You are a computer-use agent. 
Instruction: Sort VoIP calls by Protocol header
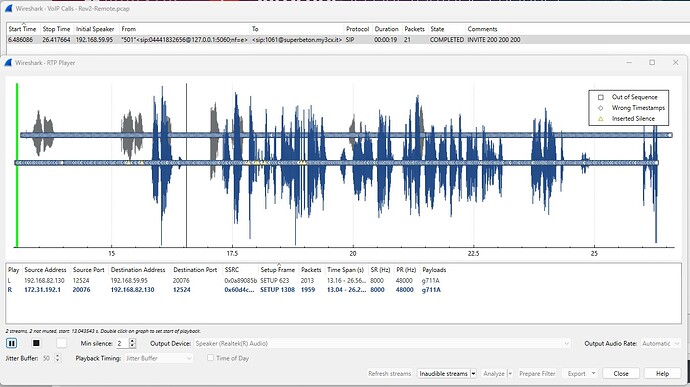tap(357, 29)
